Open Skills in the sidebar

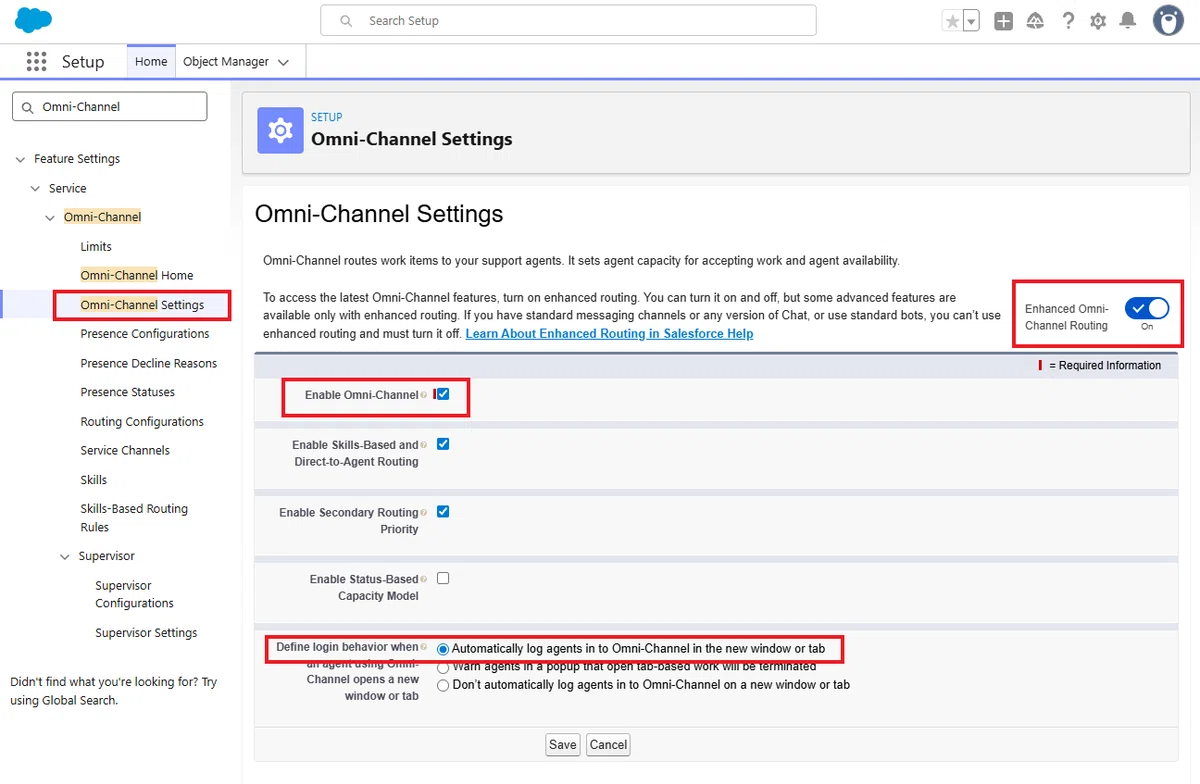click(x=94, y=480)
